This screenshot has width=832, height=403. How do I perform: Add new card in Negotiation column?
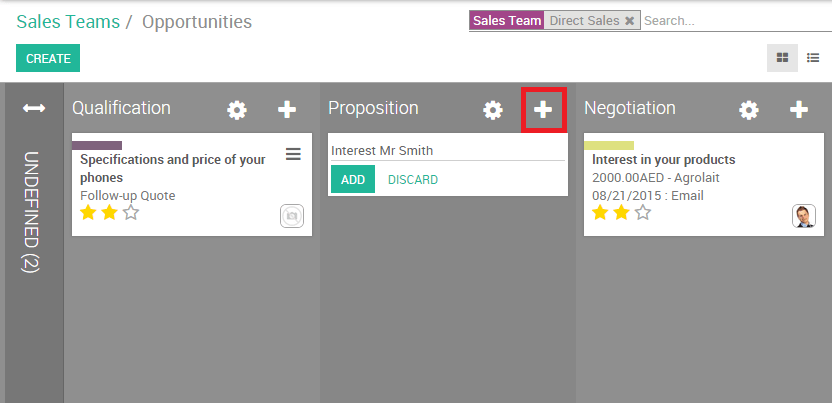coord(799,110)
